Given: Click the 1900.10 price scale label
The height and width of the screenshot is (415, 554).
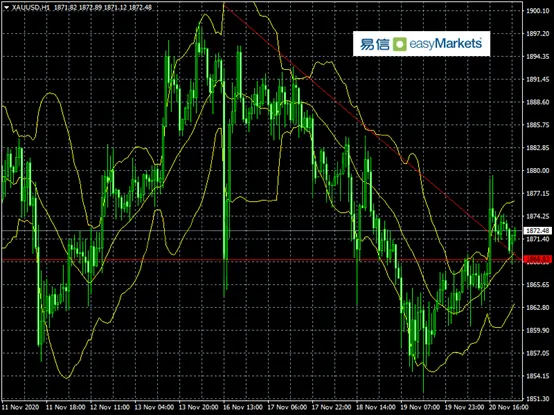Looking at the screenshot, I should pos(537,11).
